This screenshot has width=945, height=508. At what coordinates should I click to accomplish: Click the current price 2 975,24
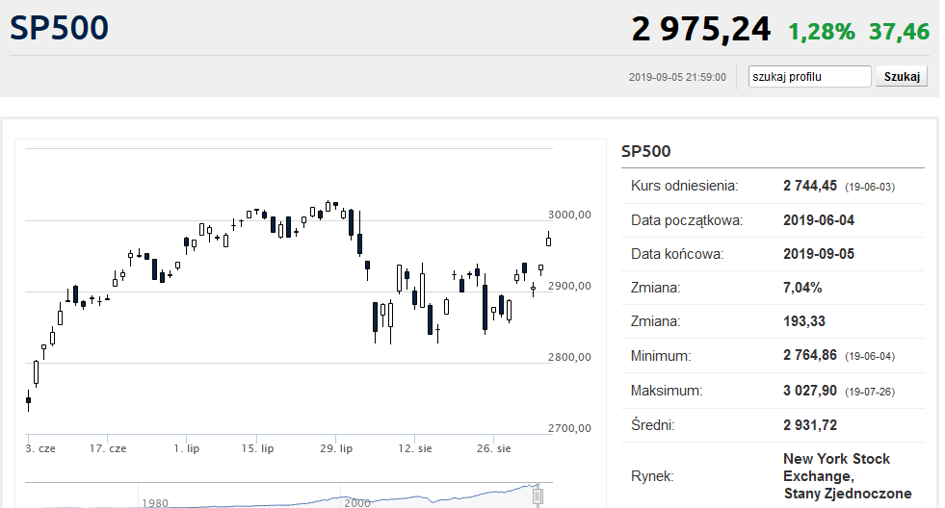click(x=701, y=29)
